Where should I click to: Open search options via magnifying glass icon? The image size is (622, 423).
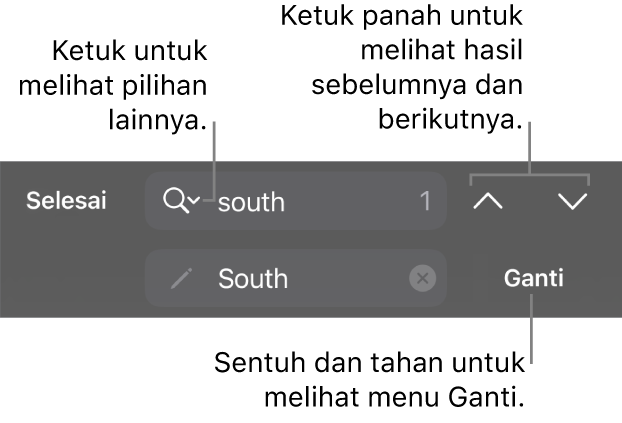click(x=176, y=200)
